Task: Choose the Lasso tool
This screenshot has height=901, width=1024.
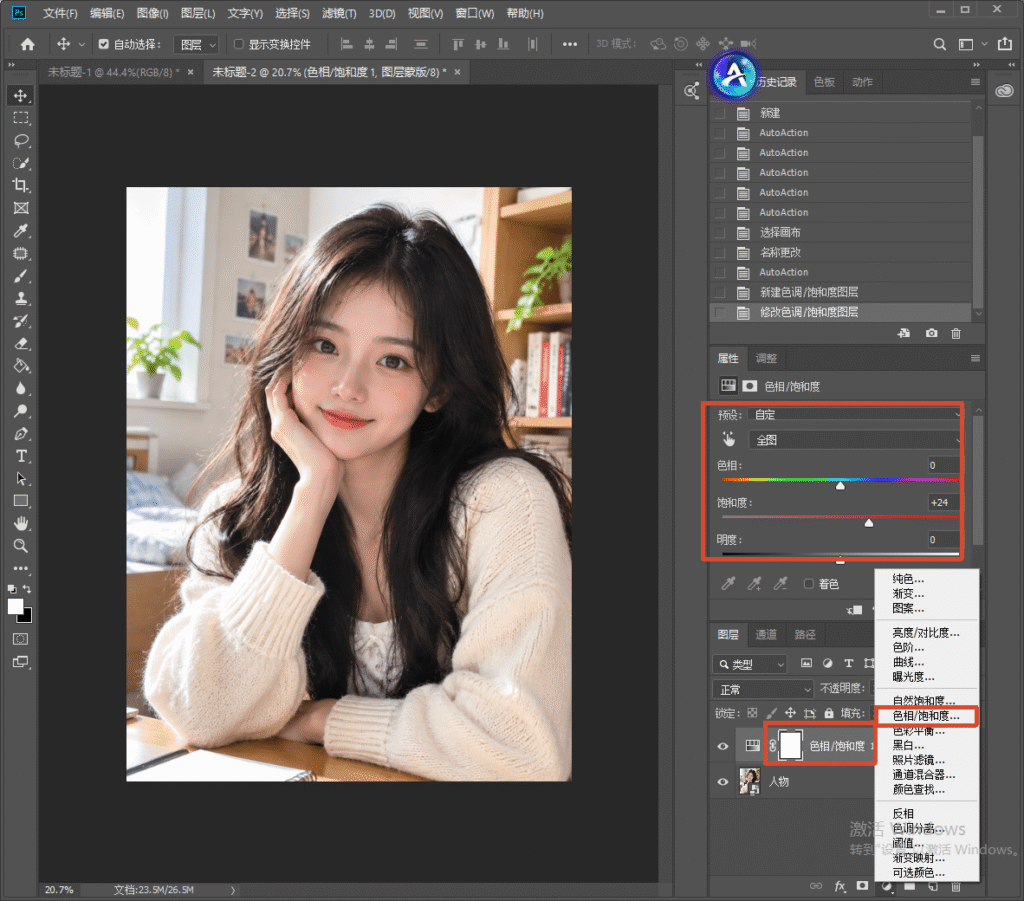Action: (21, 140)
